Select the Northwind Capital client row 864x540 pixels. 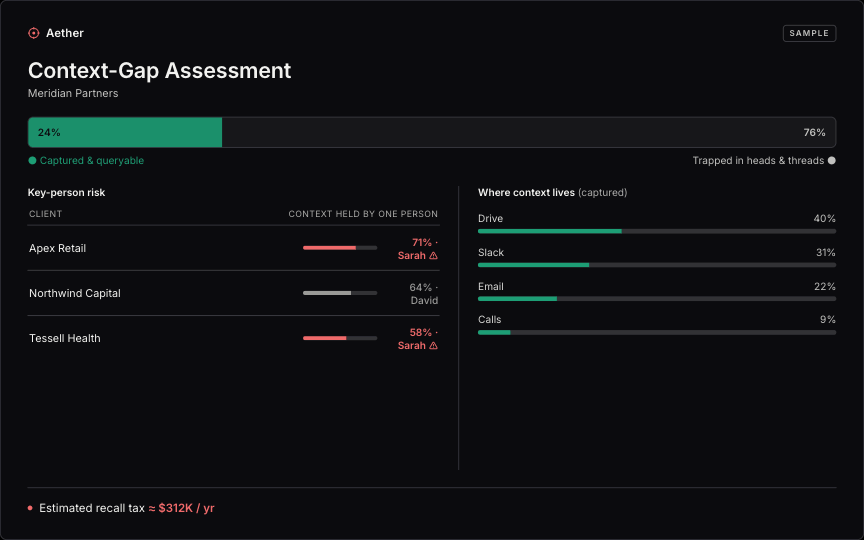click(234, 293)
